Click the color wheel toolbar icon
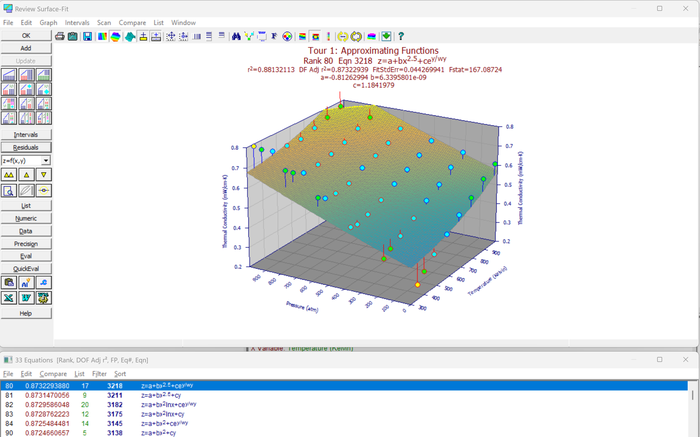The width and height of the screenshot is (700, 437). (x=288, y=37)
